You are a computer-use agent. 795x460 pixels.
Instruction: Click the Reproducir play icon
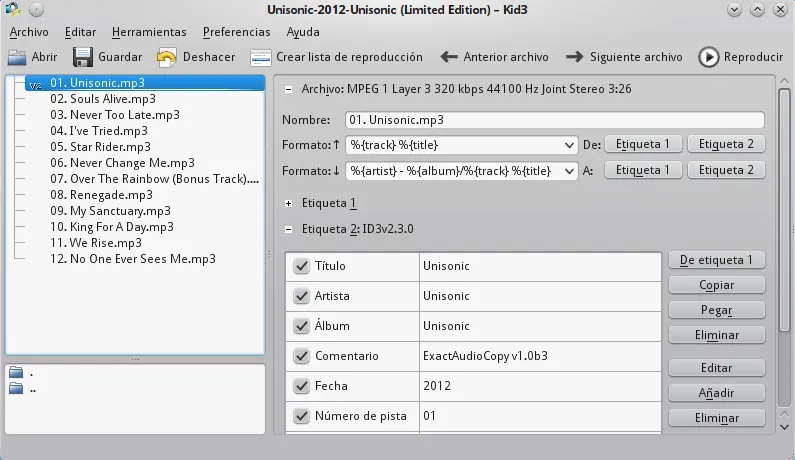pyautogui.click(x=708, y=57)
